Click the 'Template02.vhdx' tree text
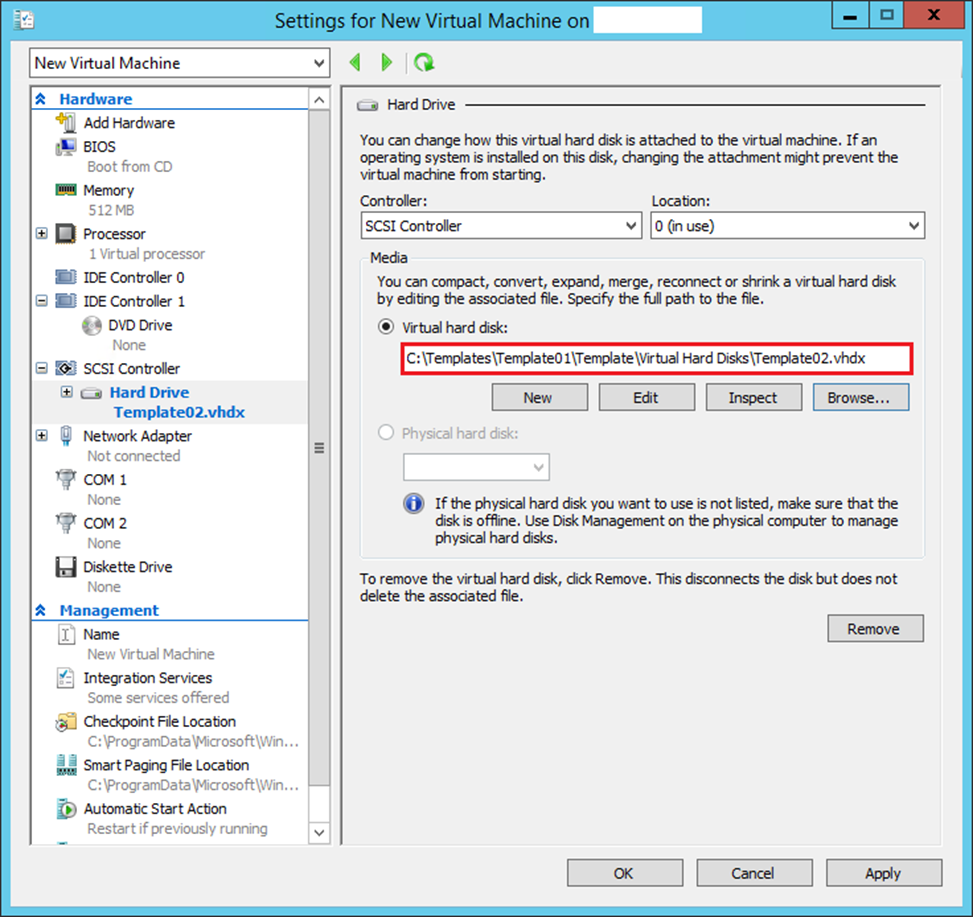The width and height of the screenshot is (973, 917). [x=179, y=413]
